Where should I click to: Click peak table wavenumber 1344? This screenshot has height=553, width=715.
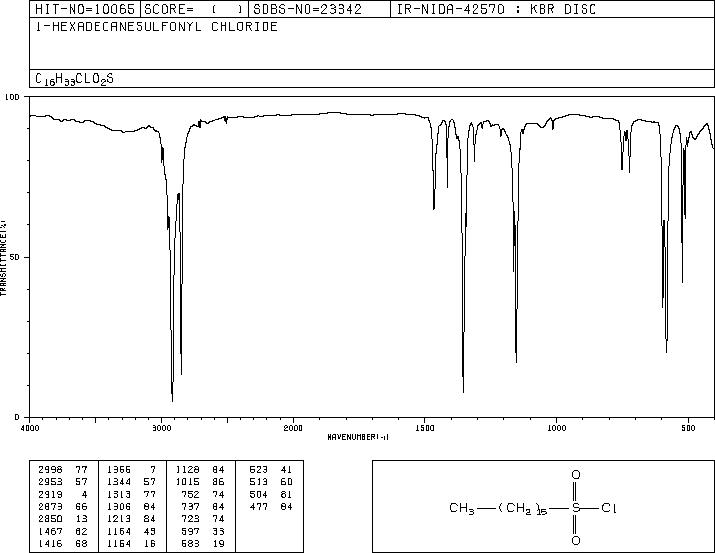pos(119,482)
